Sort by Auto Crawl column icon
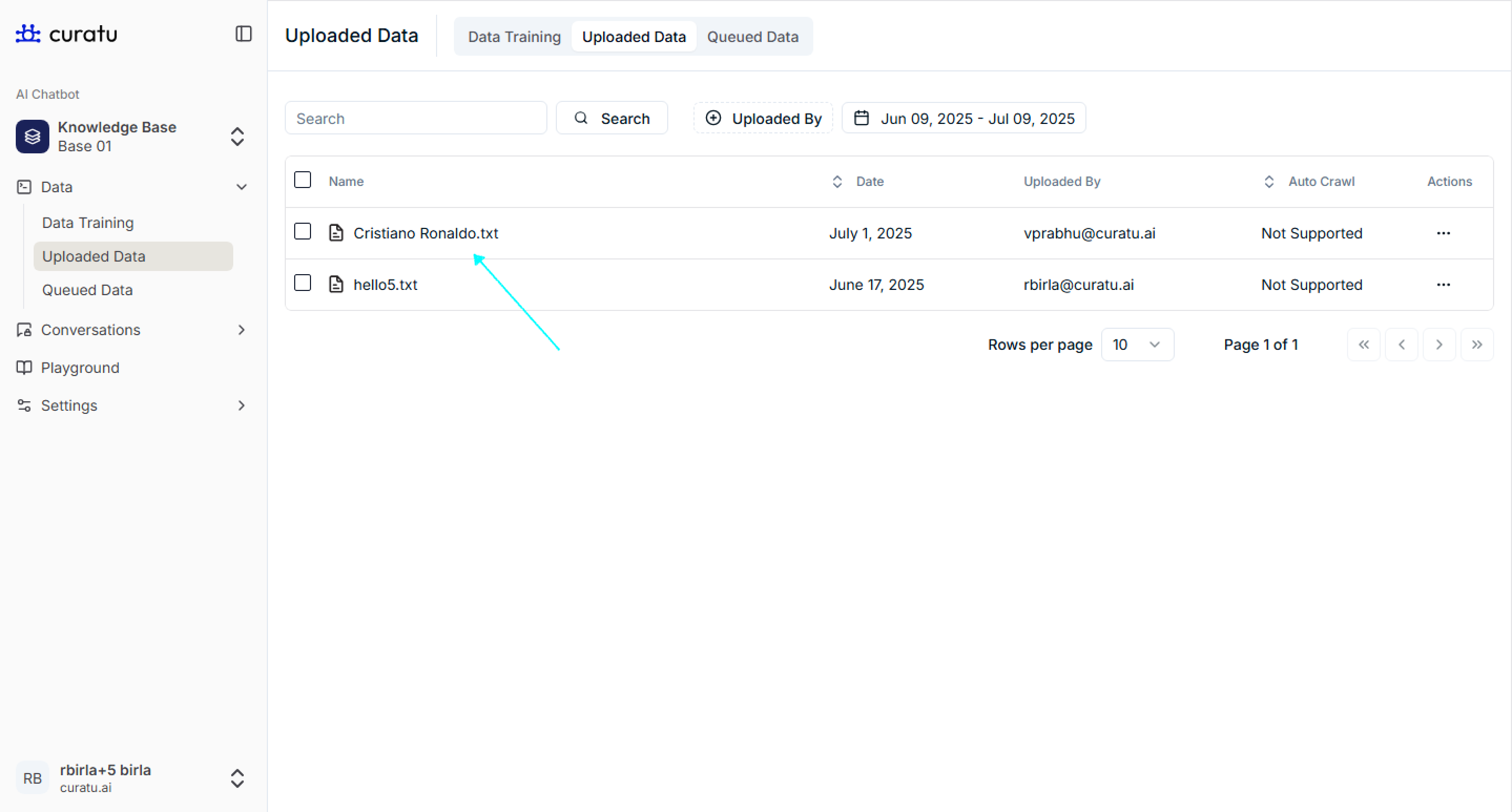This screenshot has width=1512, height=812. pyautogui.click(x=1268, y=182)
